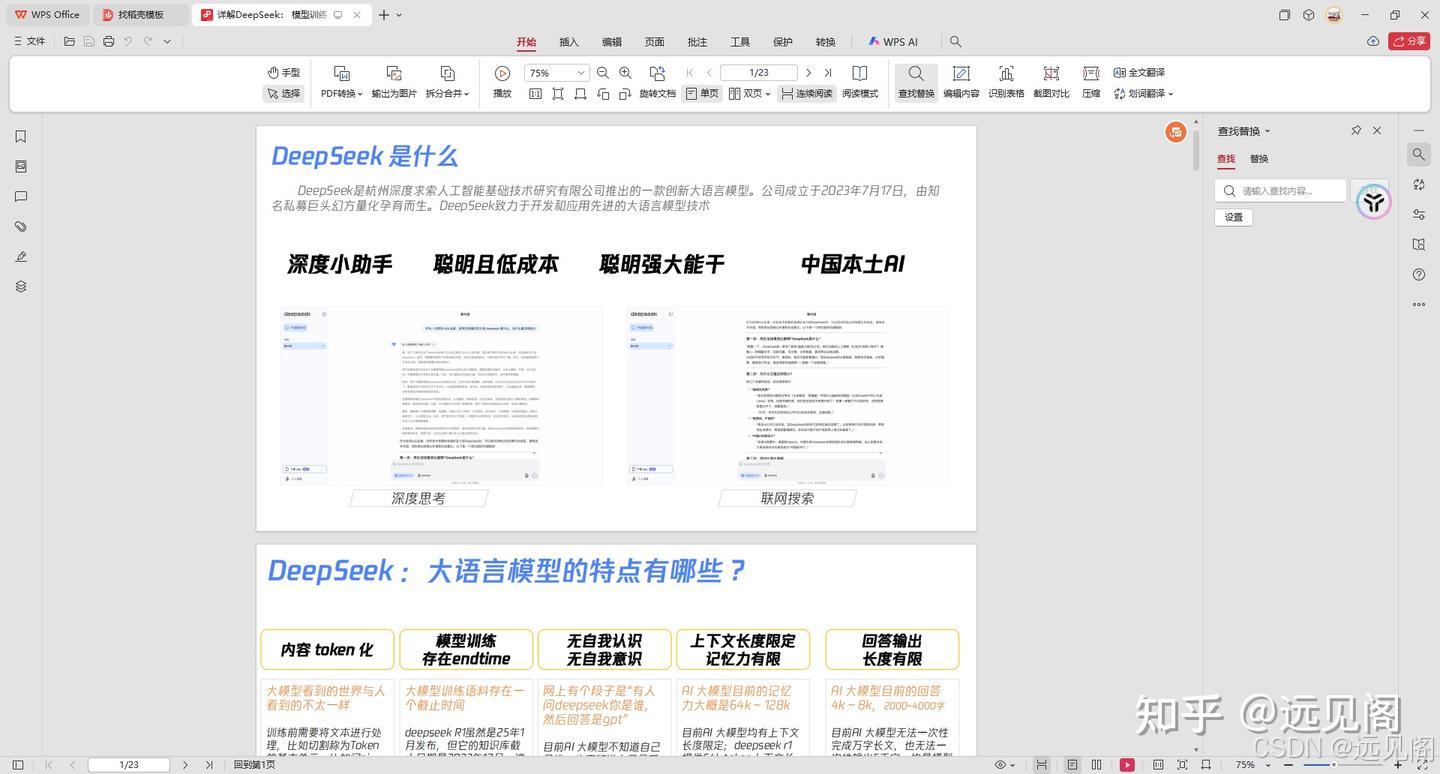Switch to the 批注 tab

[x=697, y=42]
